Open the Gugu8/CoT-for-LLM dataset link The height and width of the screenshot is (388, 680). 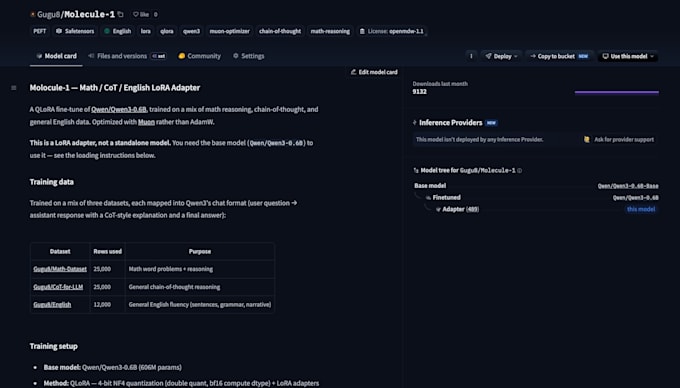(x=58, y=287)
